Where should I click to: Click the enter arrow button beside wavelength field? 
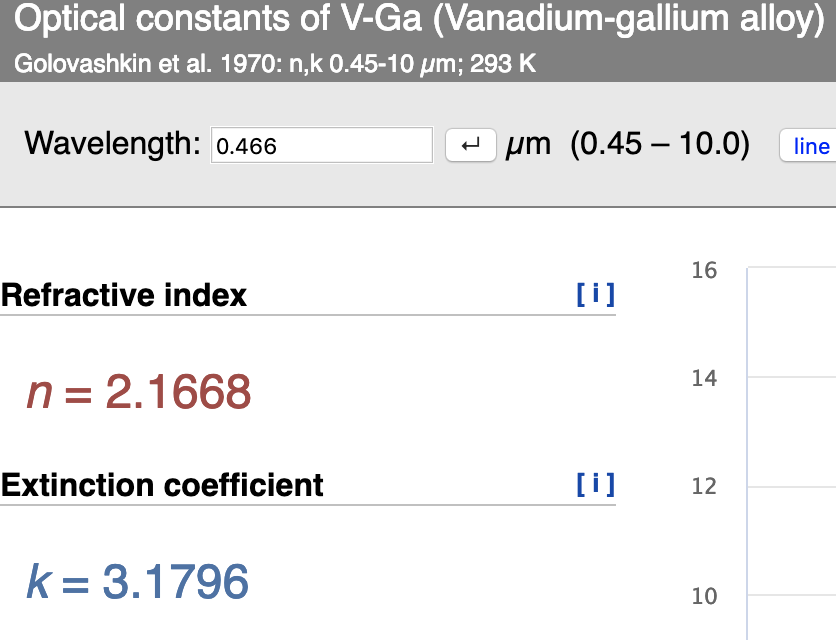click(x=471, y=145)
